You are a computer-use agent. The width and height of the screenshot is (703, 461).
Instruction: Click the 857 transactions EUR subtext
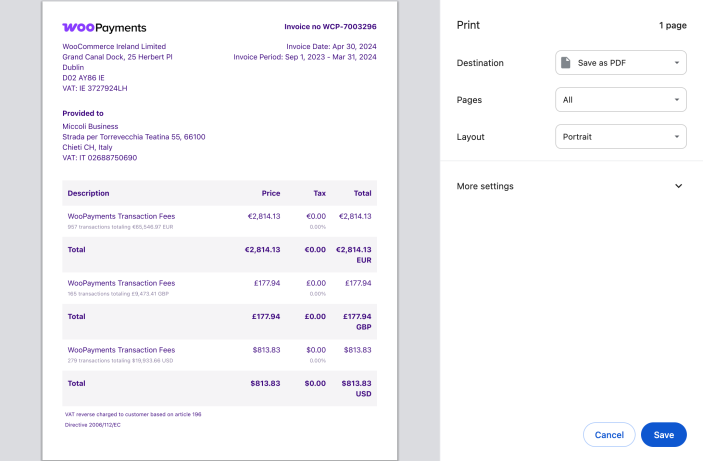(x=118, y=227)
